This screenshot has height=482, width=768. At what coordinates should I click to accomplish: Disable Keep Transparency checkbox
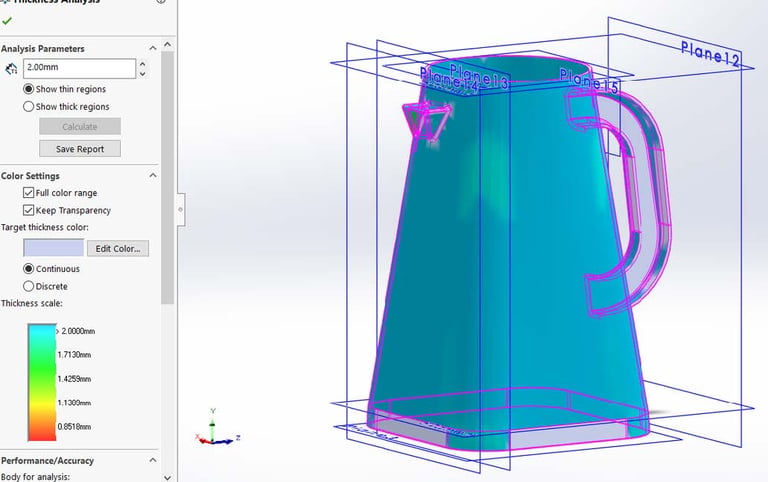click(28, 210)
